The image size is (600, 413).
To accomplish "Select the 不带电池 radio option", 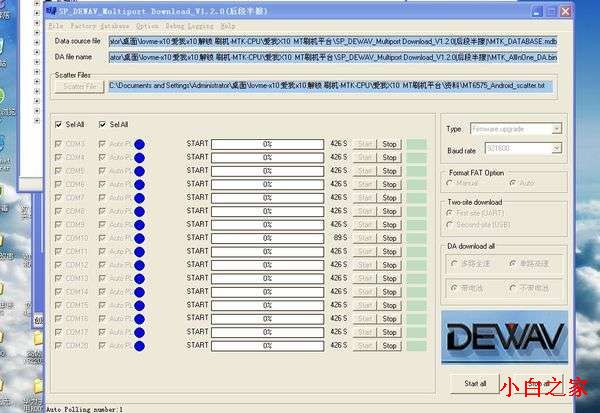I will [x=513, y=287].
